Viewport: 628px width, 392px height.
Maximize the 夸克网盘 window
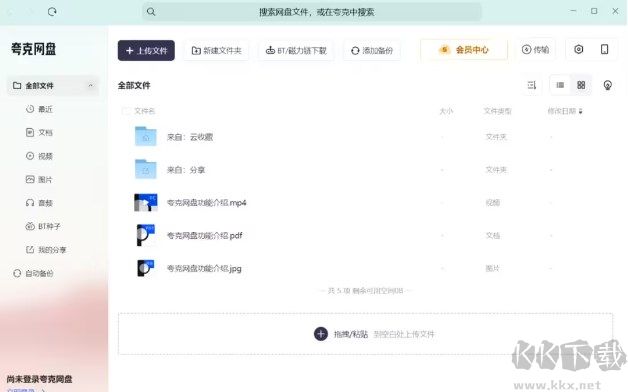point(594,11)
